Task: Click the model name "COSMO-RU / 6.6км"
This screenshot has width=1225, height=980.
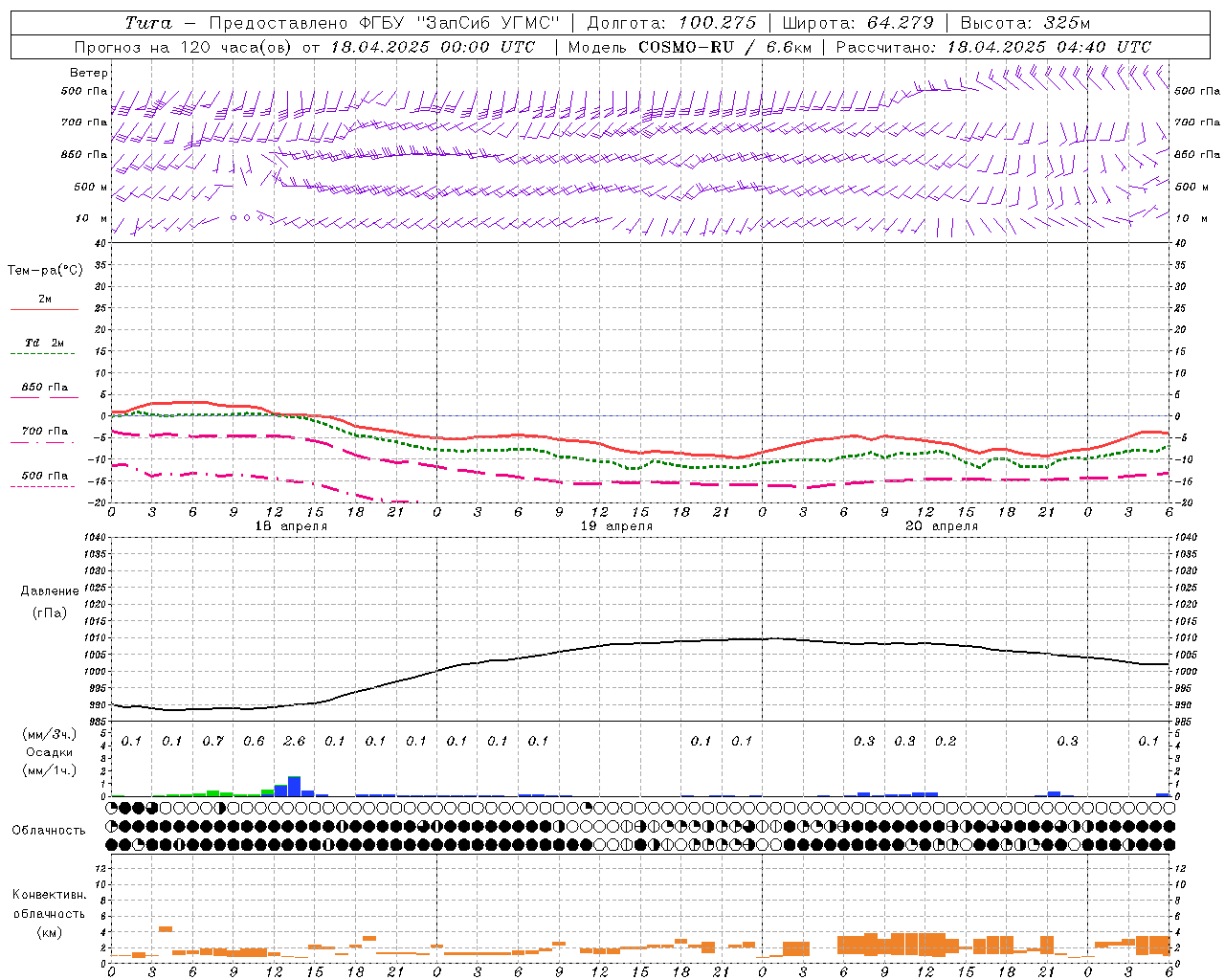Action: coord(725,47)
